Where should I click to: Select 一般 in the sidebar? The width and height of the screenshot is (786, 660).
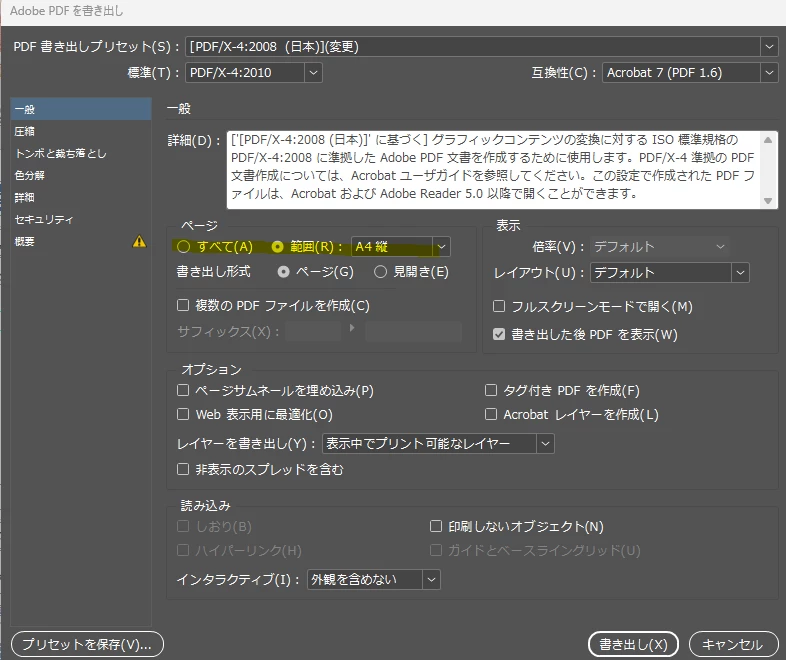[x=81, y=109]
